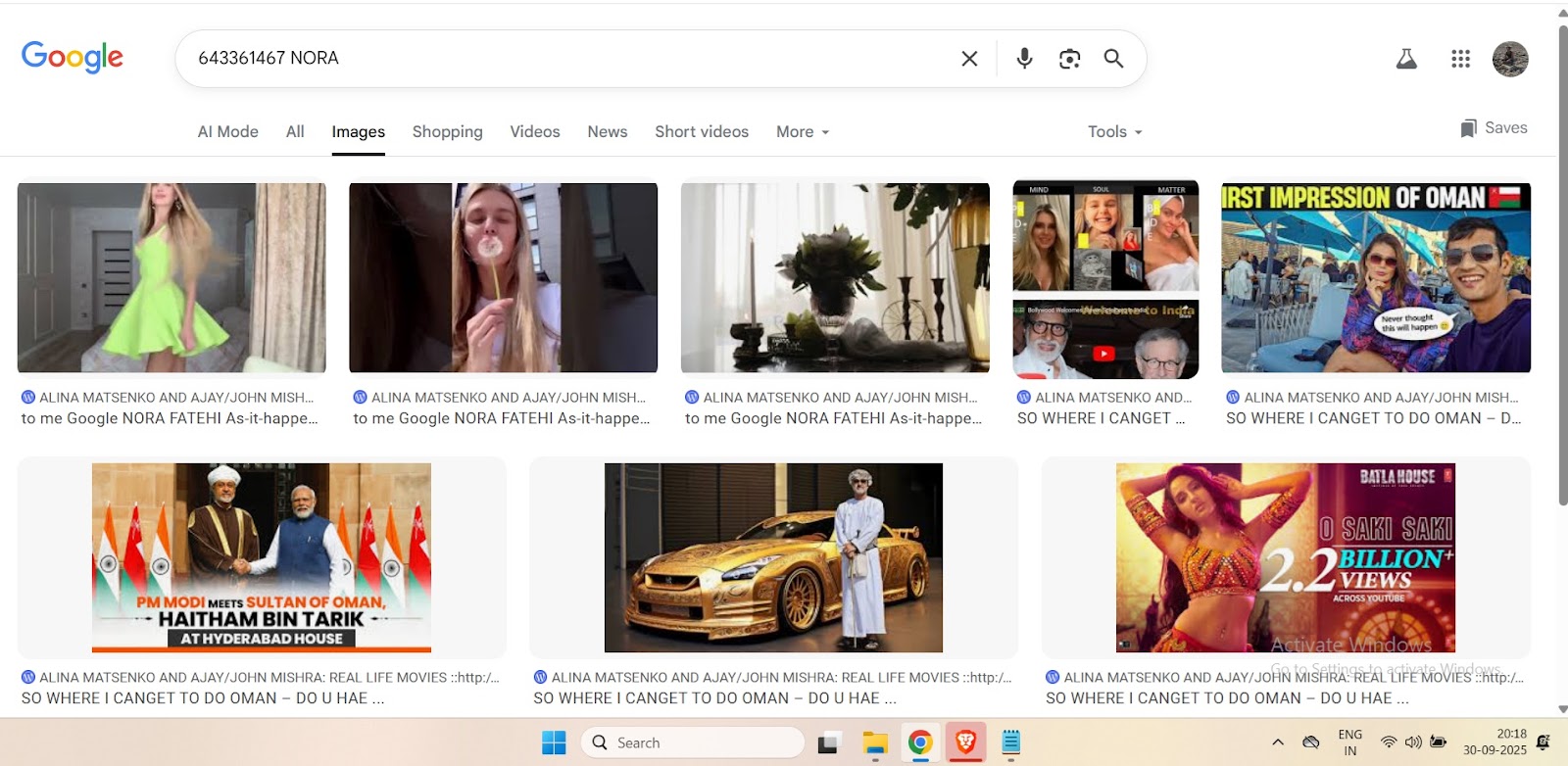This screenshot has height=766, width=1568.
Task: Open Search Labs flask icon
Action: [1406, 59]
